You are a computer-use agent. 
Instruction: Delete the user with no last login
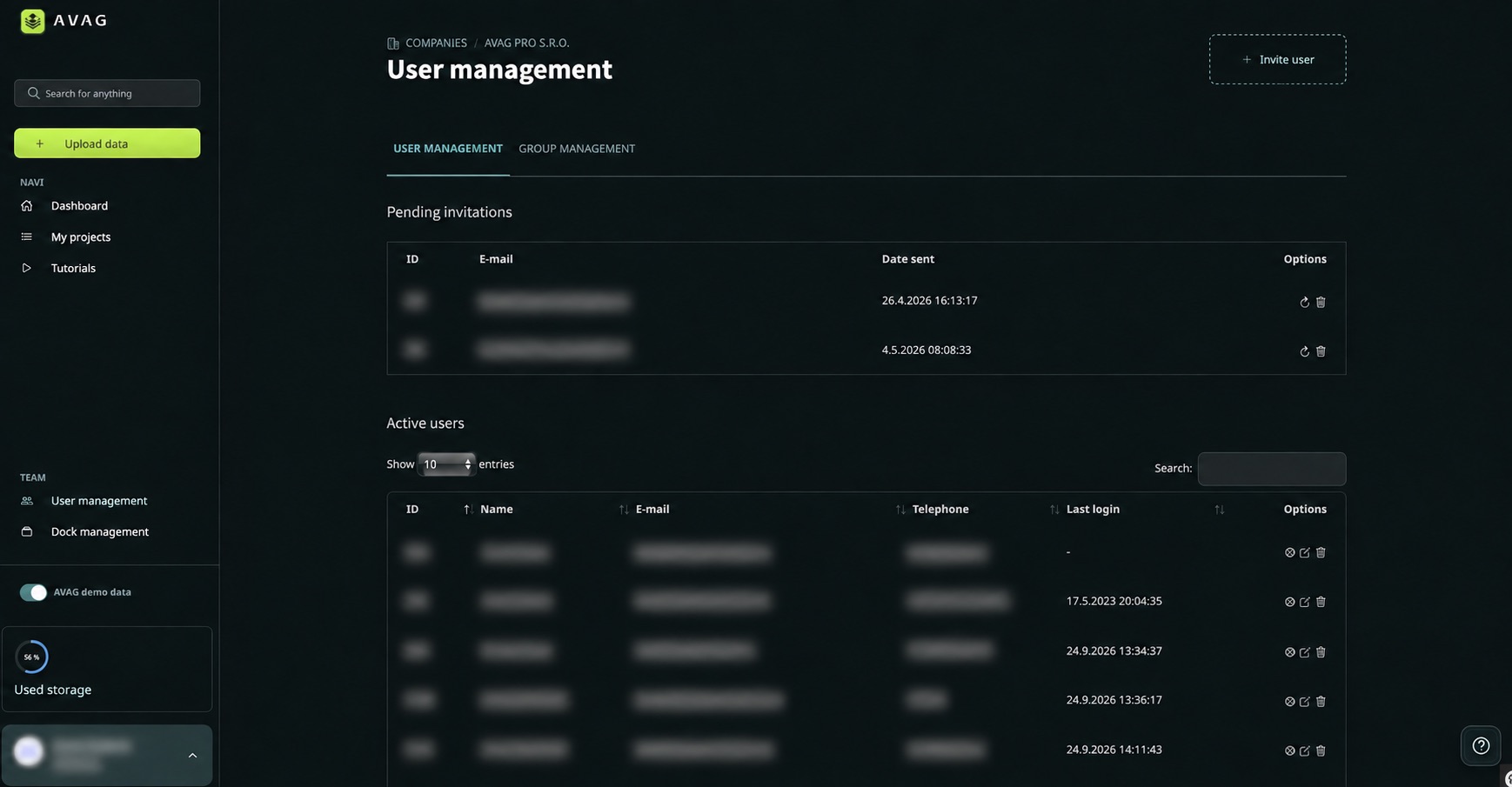1321,552
